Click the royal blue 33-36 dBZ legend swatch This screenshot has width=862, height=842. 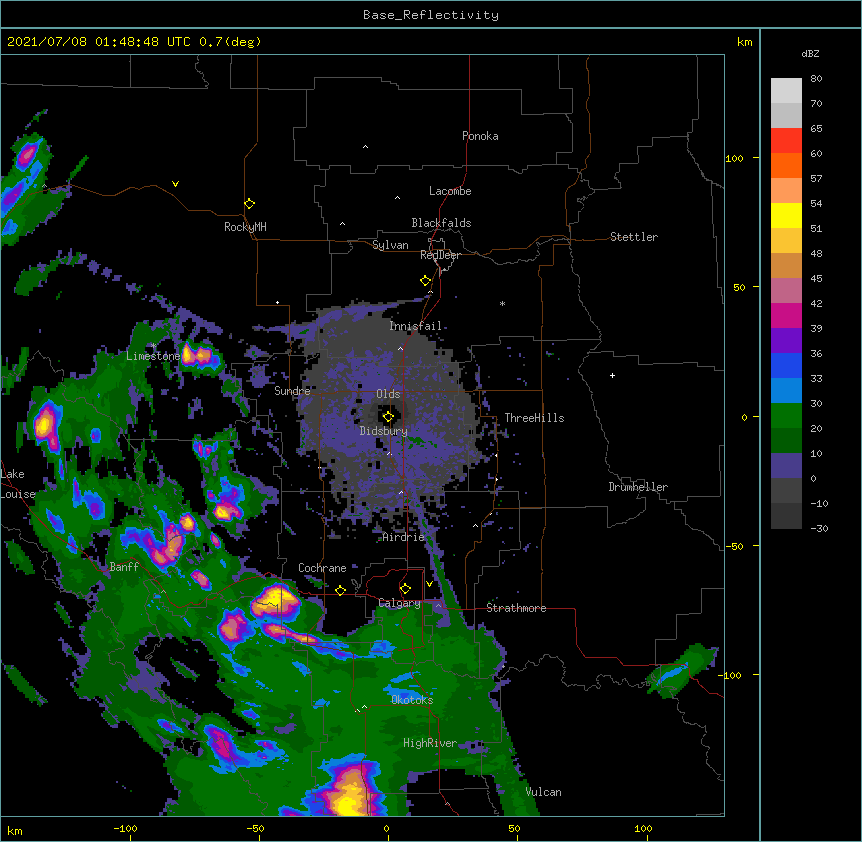(x=786, y=365)
